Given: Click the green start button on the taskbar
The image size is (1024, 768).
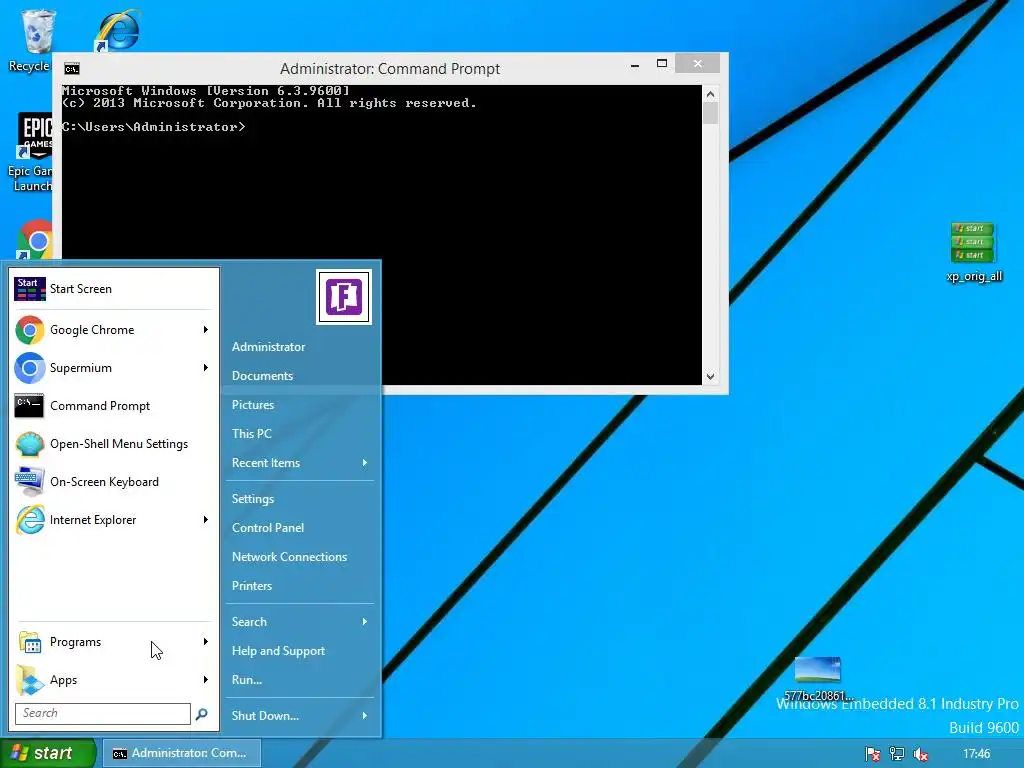Looking at the screenshot, I should click(48, 753).
